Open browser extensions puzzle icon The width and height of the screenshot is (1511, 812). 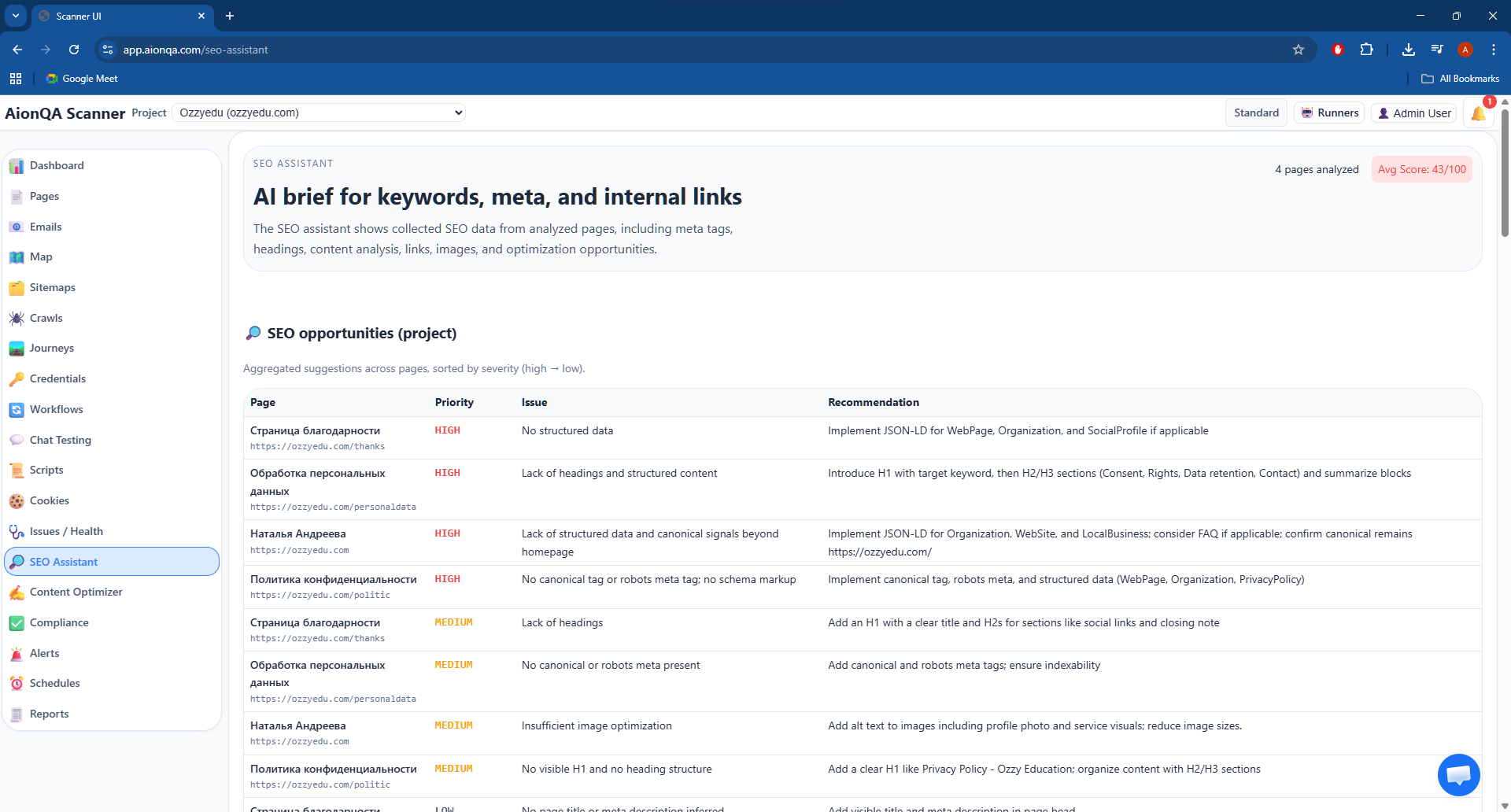click(1367, 50)
